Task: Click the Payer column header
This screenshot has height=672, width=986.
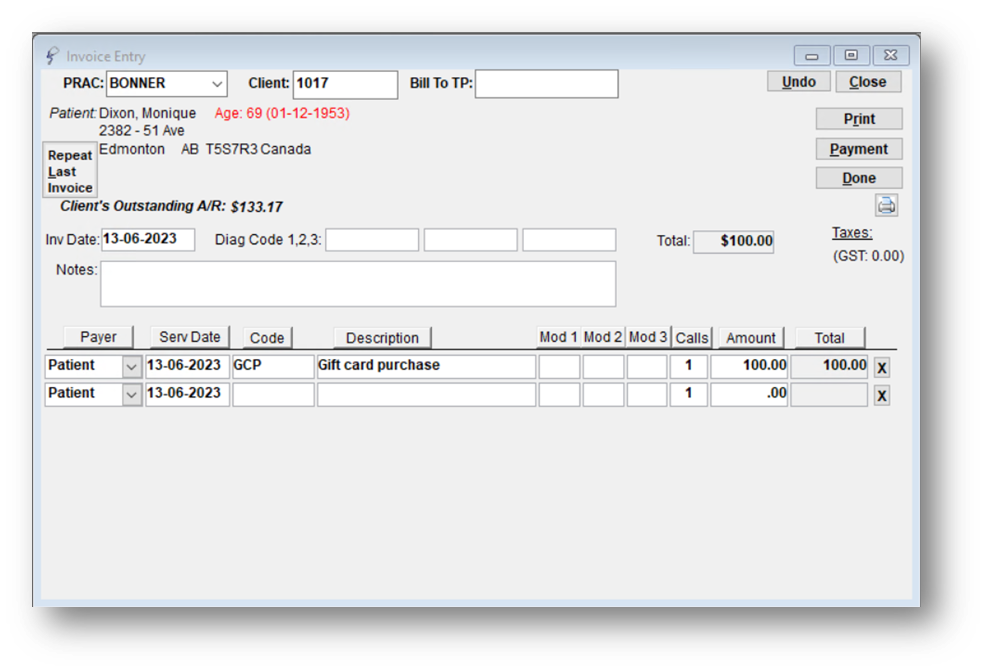Action: (98, 337)
